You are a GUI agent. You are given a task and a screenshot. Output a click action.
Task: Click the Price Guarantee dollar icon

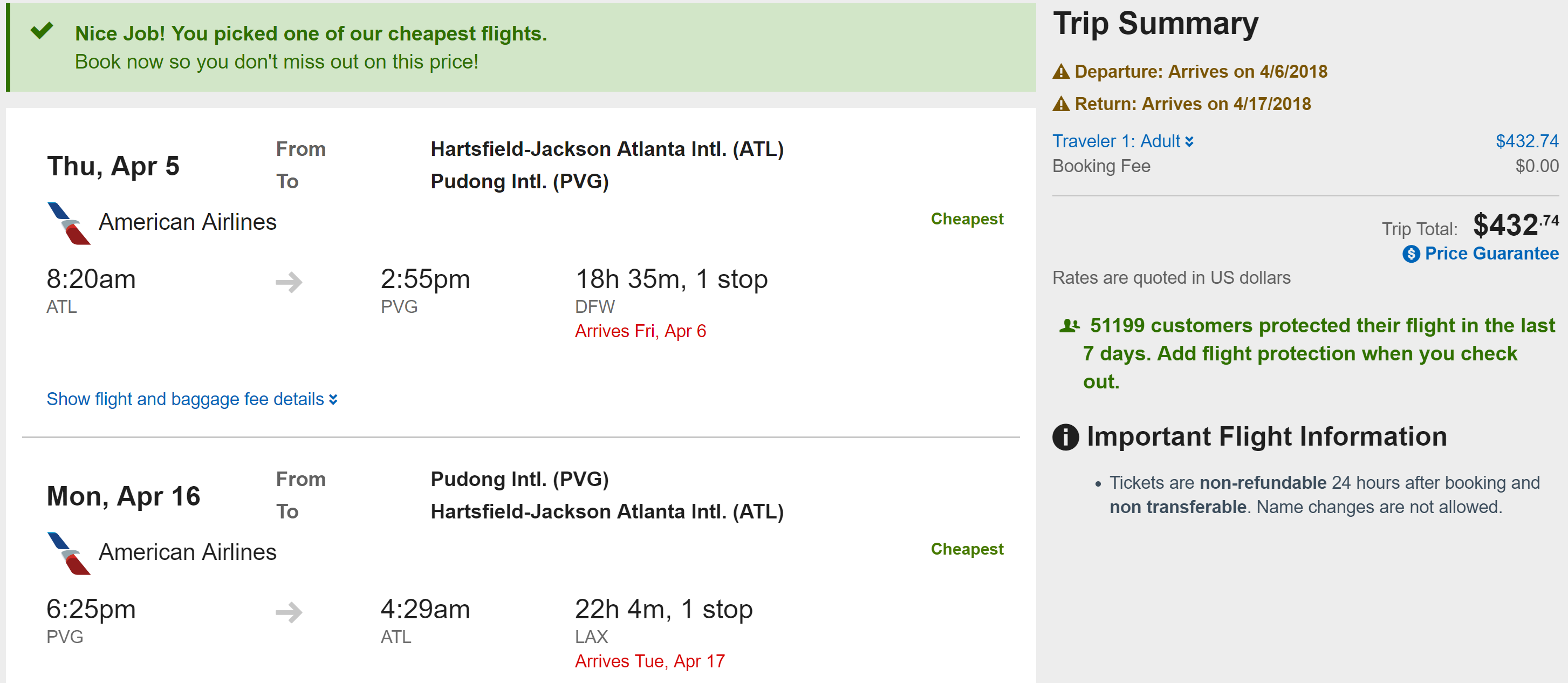[x=1410, y=254]
